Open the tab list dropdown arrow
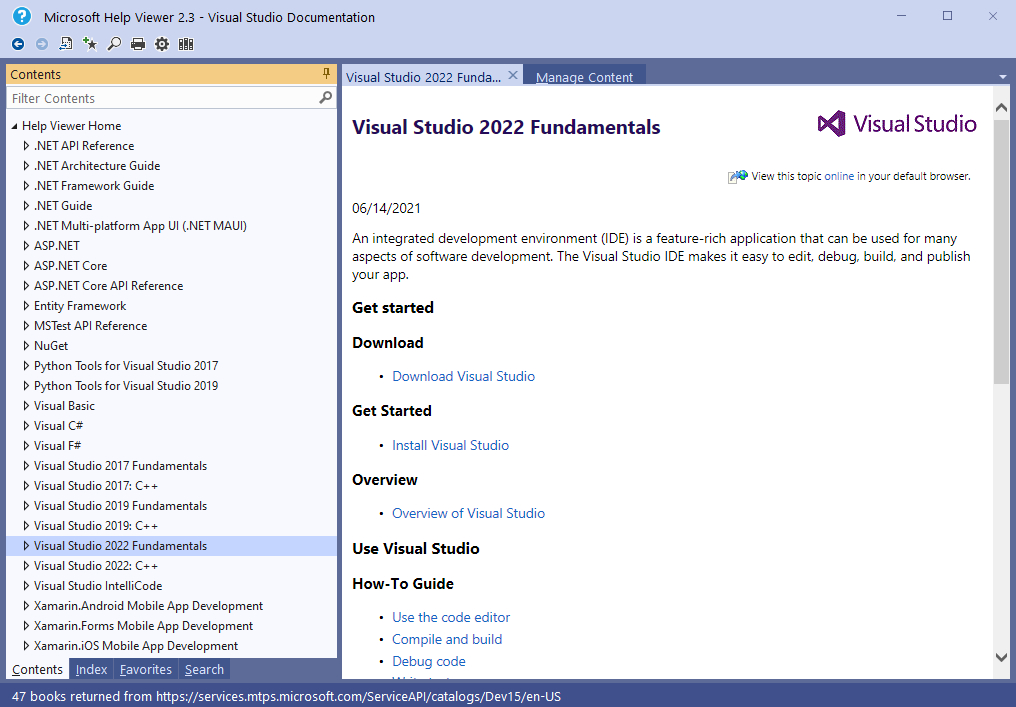Viewport: 1016px width, 707px height. (x=1003, y=77)
